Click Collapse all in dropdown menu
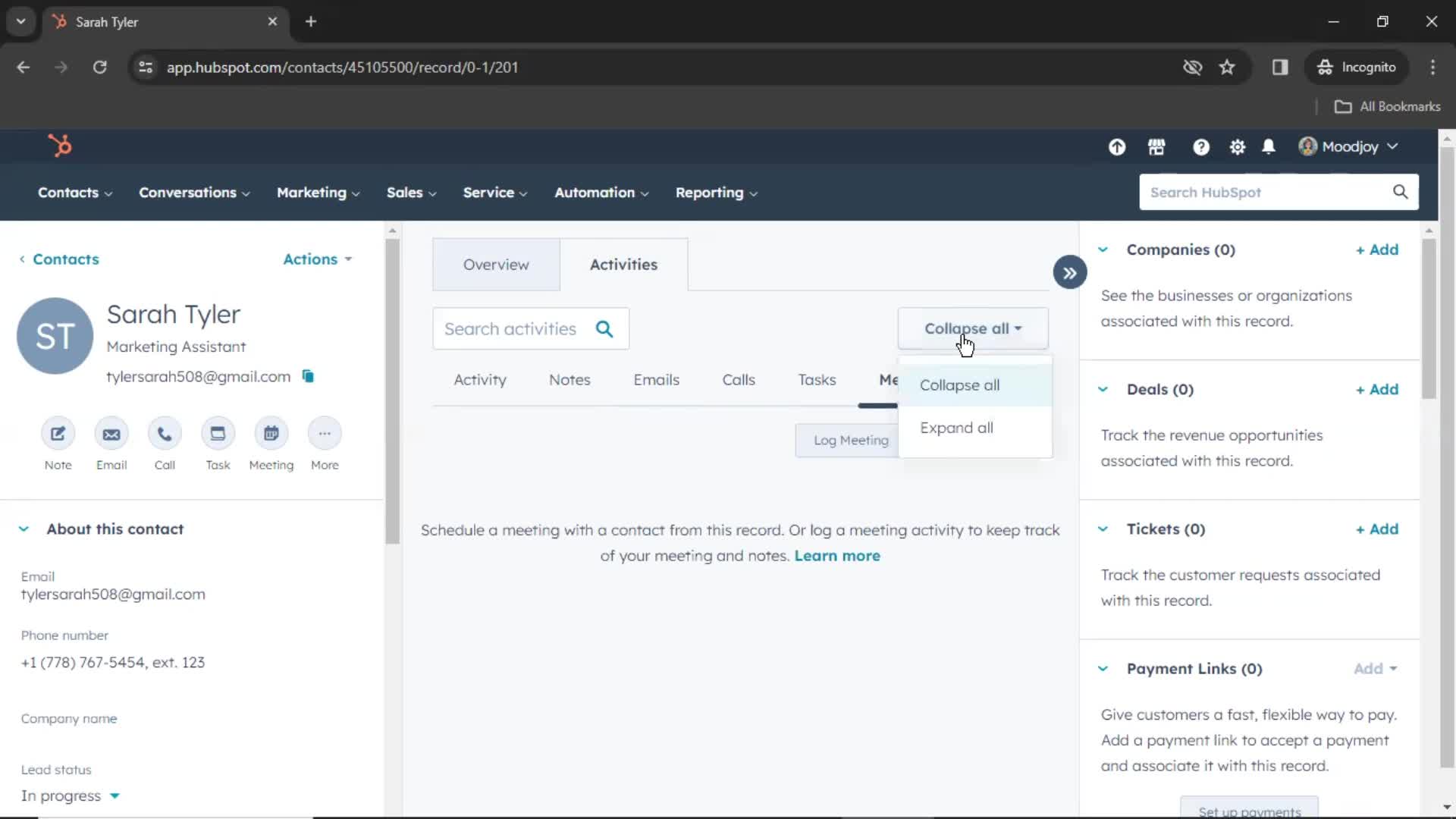 [x=959, y=384]
